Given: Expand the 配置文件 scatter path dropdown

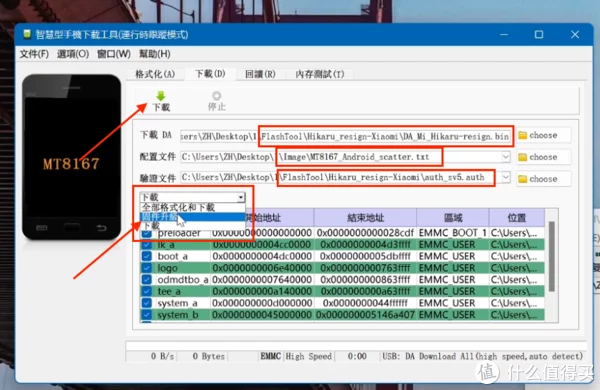Looking at the screenshot, I should click(505, 157).
